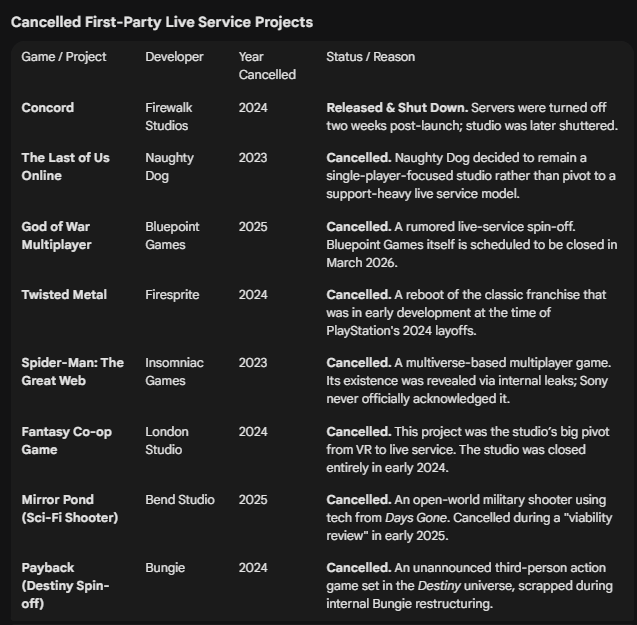Click the 'Fantasy Co-op Game' entry

(x=68, y=440)
